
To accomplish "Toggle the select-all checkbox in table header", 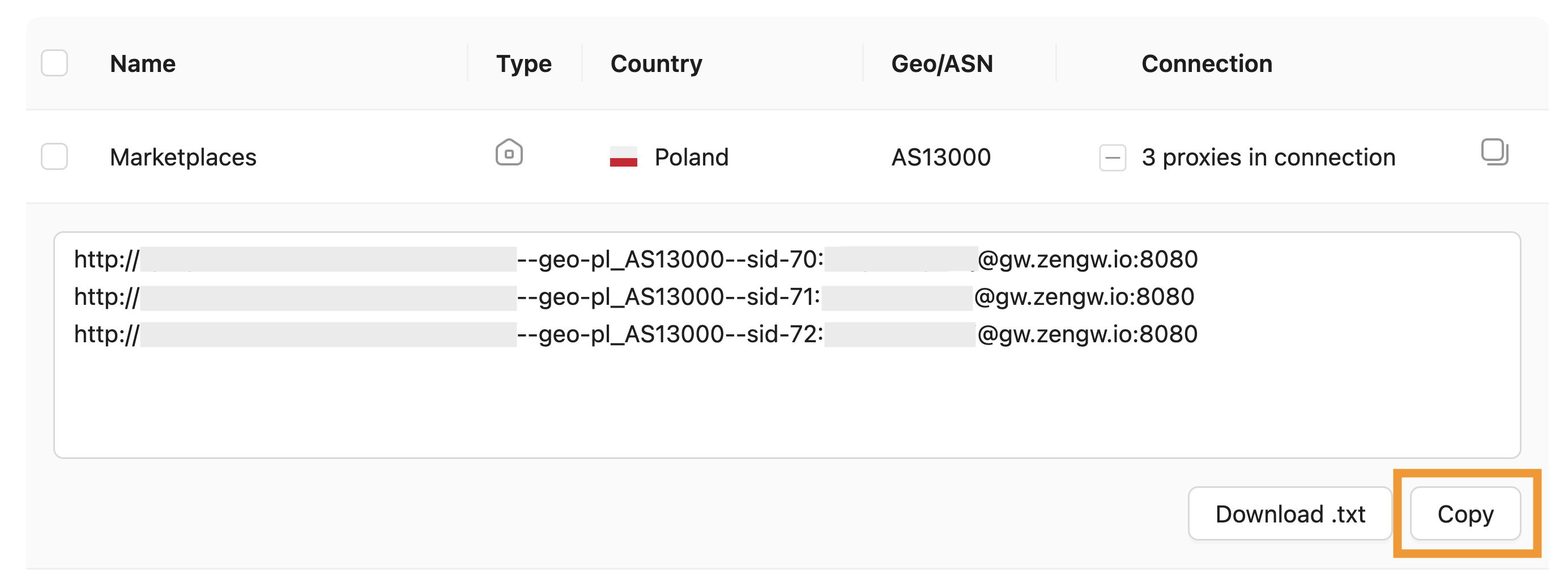I will pos(54,63).
